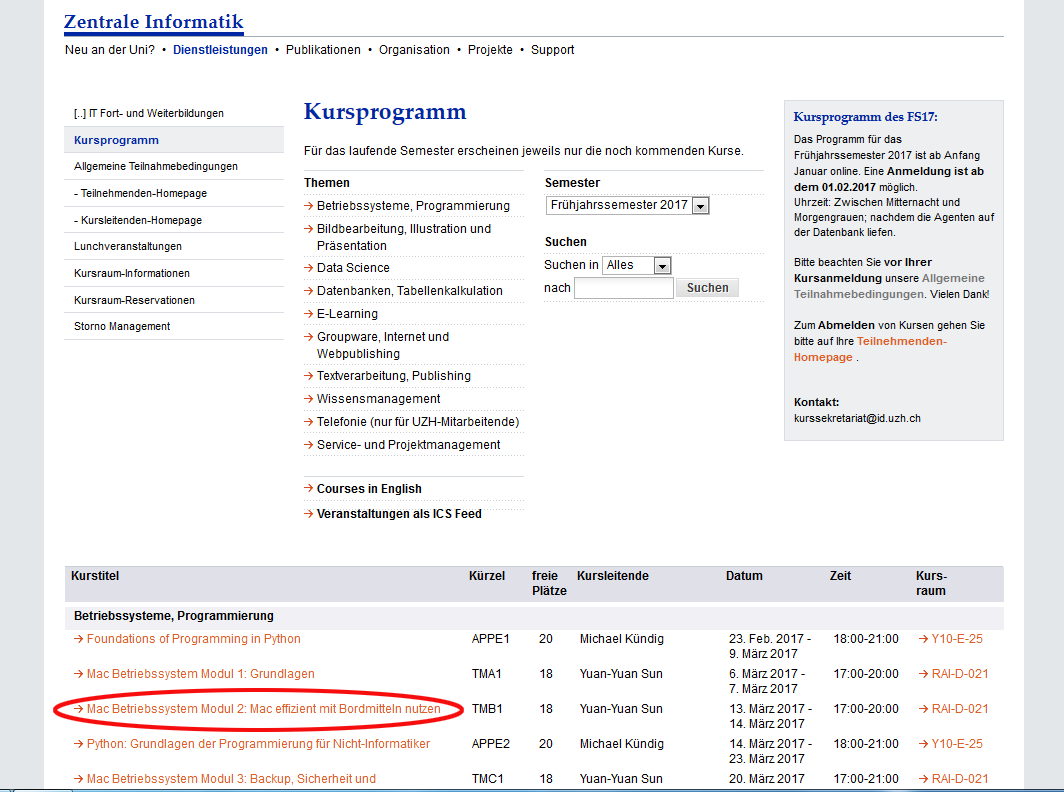
Task: Open Foundations of Programming in Python course
Action: 193,639
